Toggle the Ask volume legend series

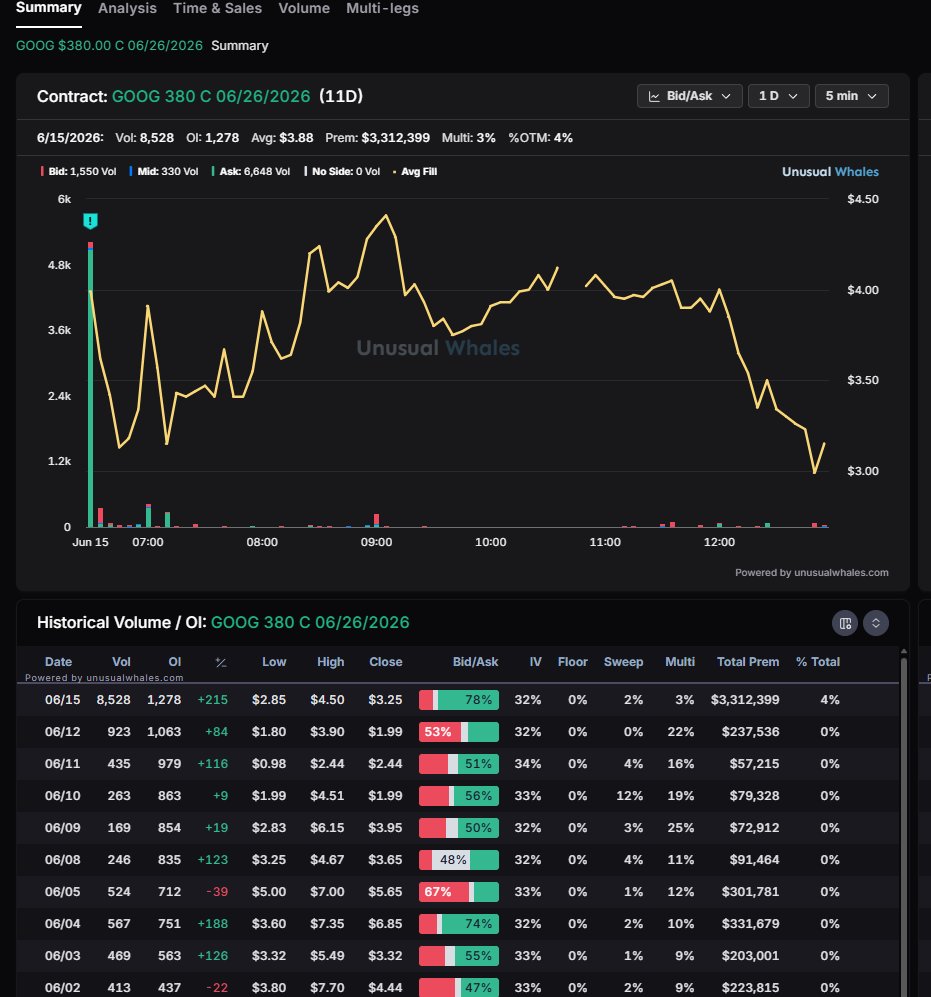(251, 172)
